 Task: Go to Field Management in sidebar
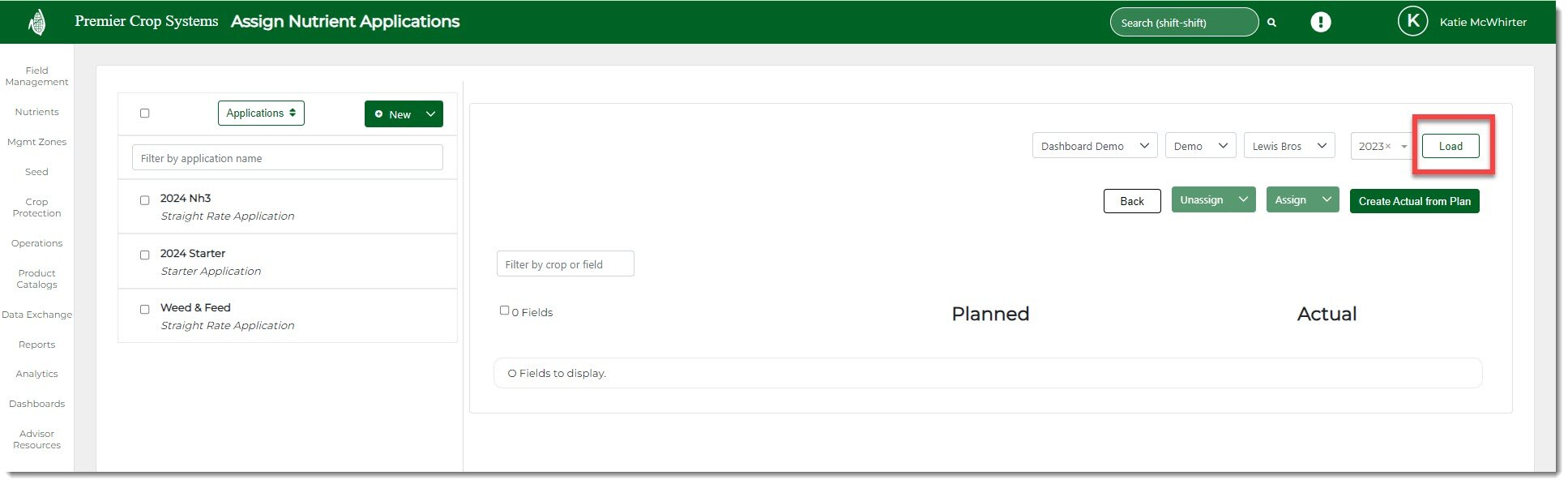click(x=36, y=76)
